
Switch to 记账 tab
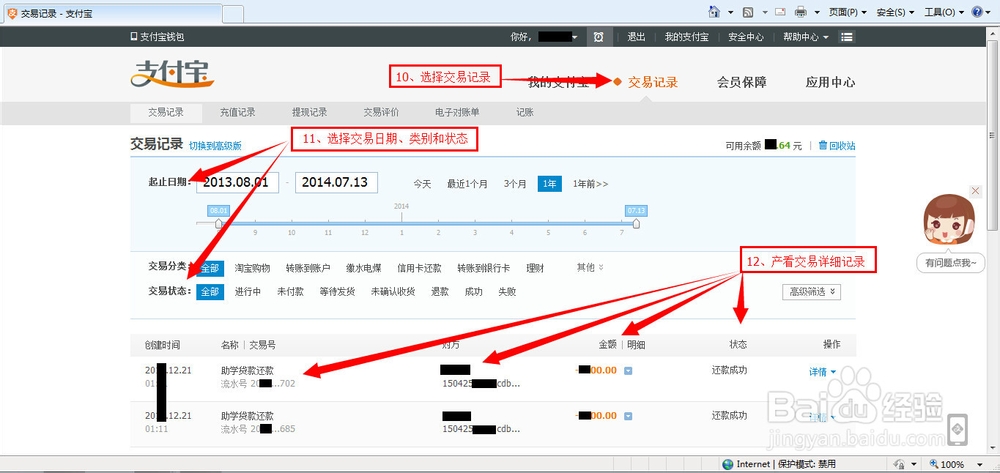tap(525, 112)
